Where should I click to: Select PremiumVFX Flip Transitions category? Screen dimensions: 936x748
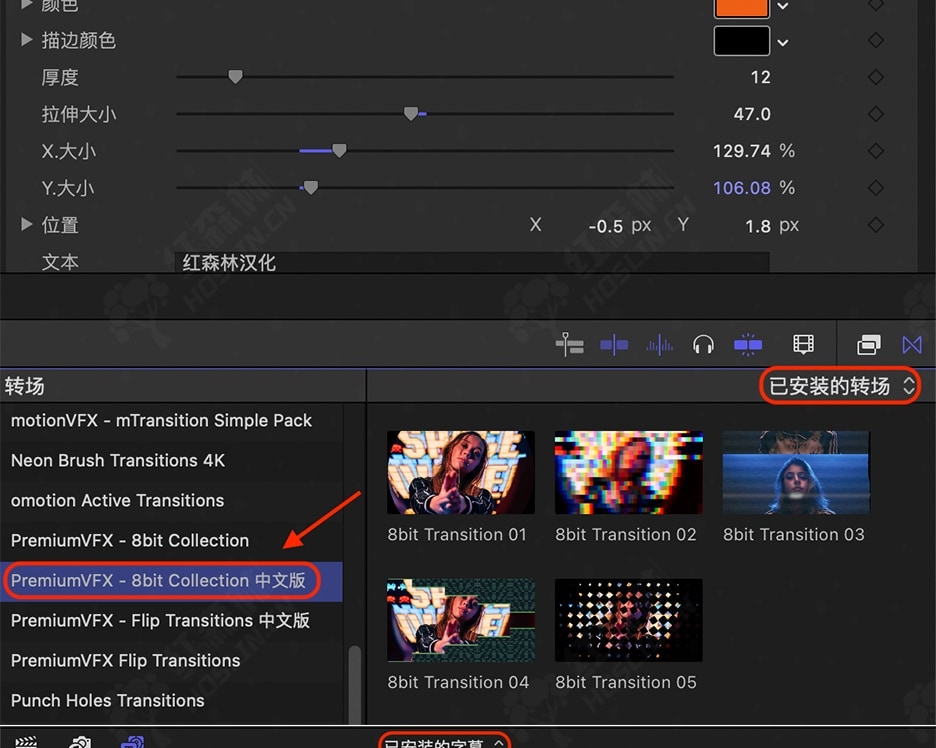pyautogui.click(x=171, y=661)
